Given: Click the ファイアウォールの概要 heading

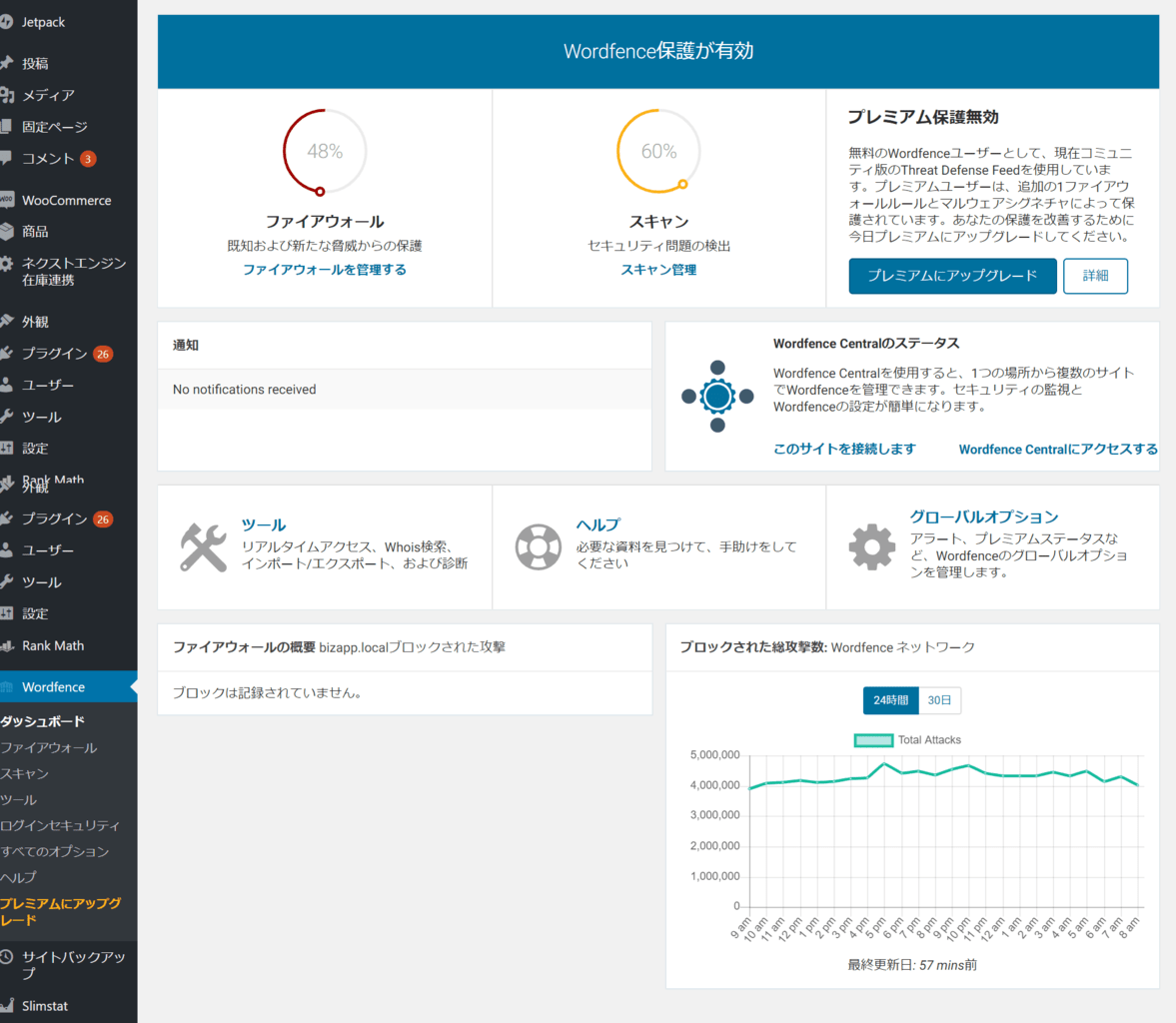Looking at the screenshot, I should pyautogui.click(x=244, y=647).
